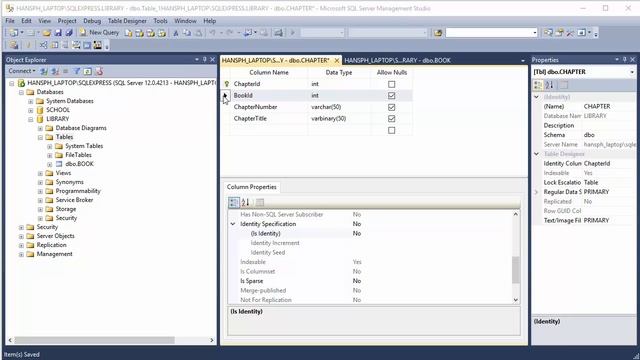This screenshot has height=360, width=640.
Task: Toggle Allow Nulls checkbox in the empty row
Action: click(x=391, y=131)
